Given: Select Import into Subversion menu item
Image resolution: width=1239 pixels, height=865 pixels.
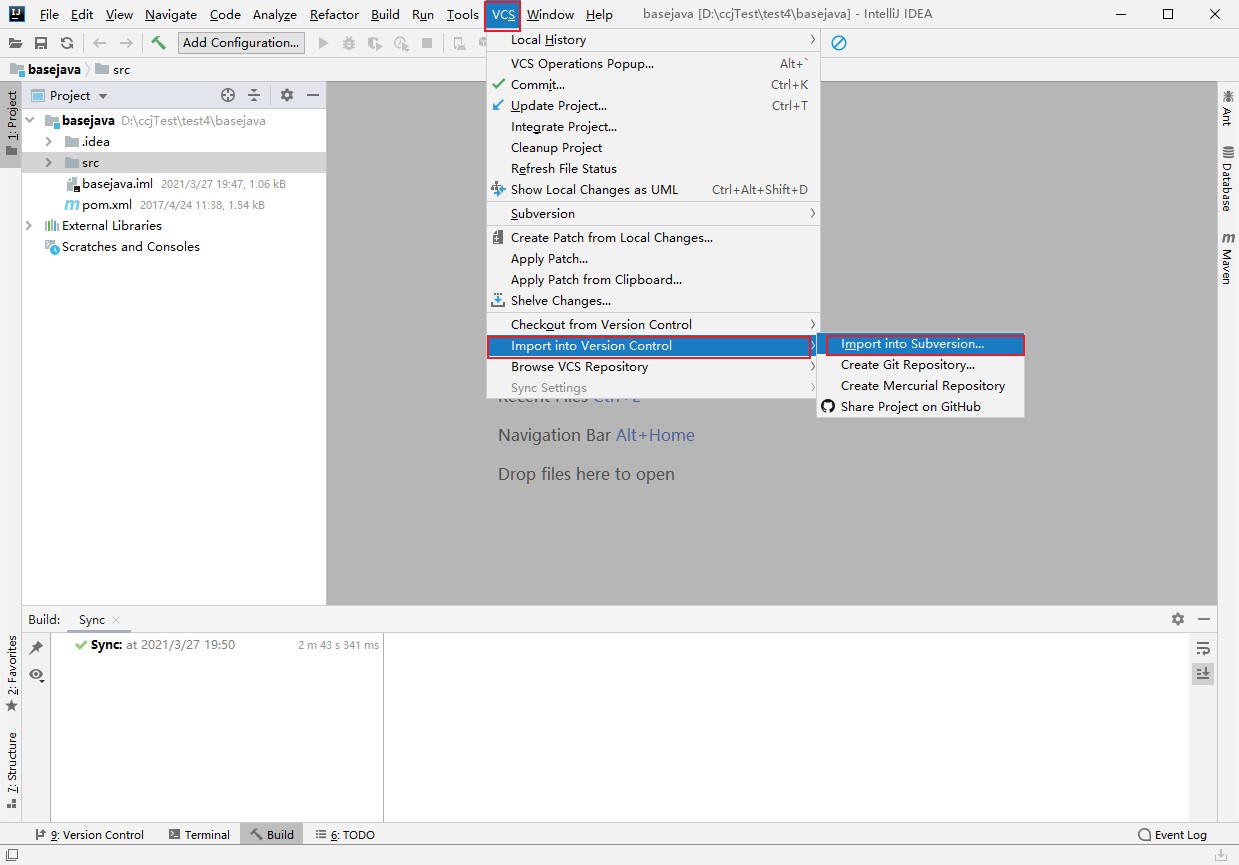Looking at the screenshot, I should [x=912, y=344].
